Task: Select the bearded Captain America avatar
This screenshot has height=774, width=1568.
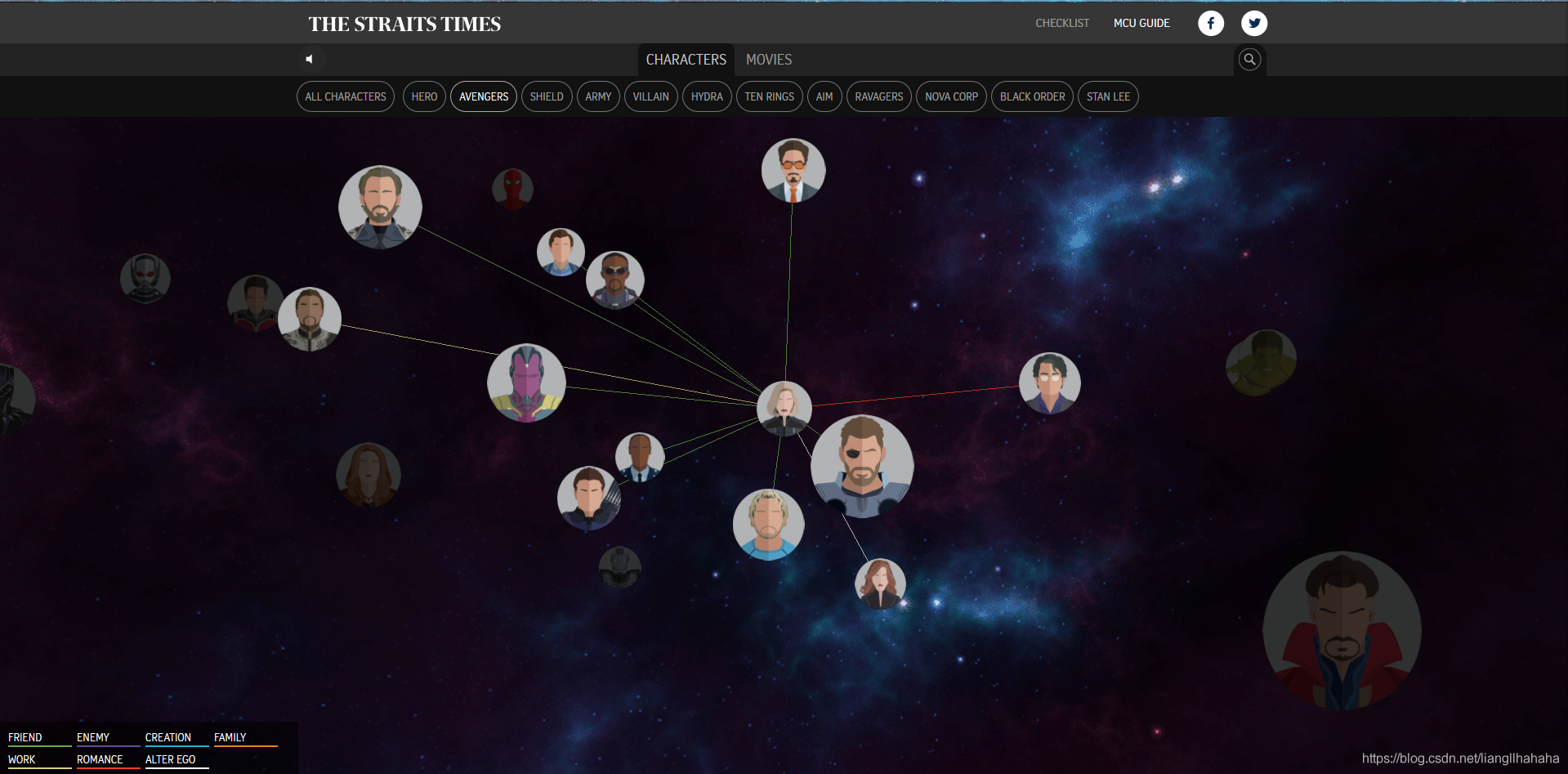Action: (x=381, y=208)
